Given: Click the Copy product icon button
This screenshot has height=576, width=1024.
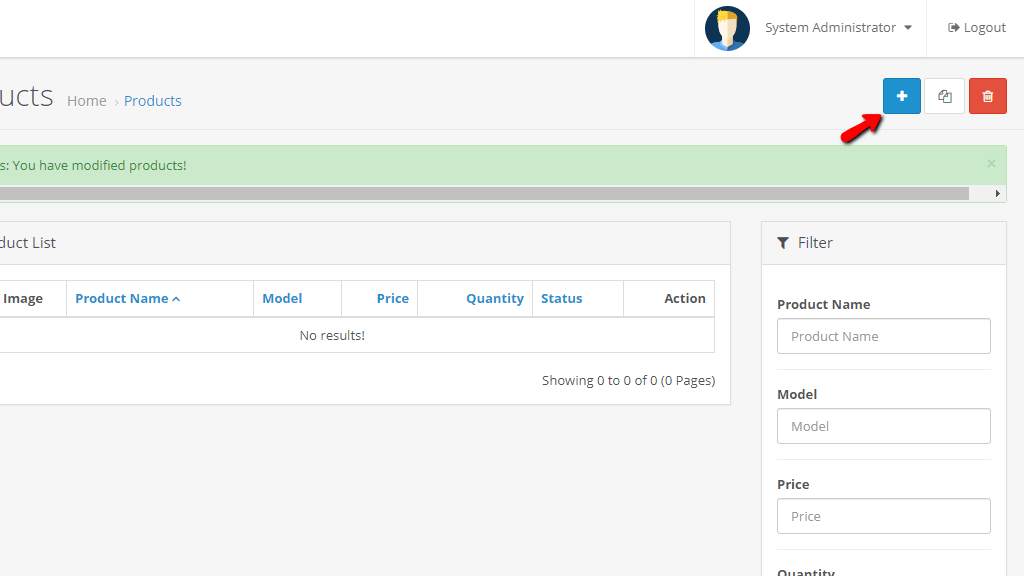Looking at the screenshot, I should pyautogui.click(x=944, y=96).
